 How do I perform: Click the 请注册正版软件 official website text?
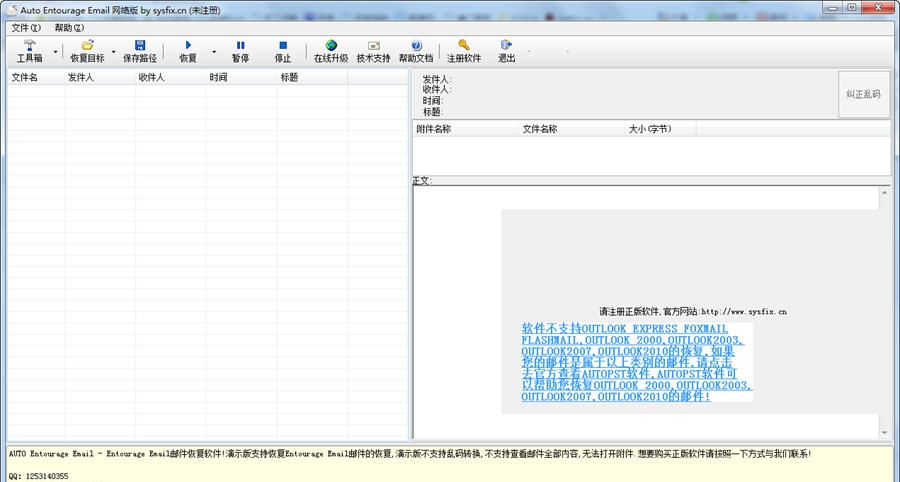pos(693,312)
